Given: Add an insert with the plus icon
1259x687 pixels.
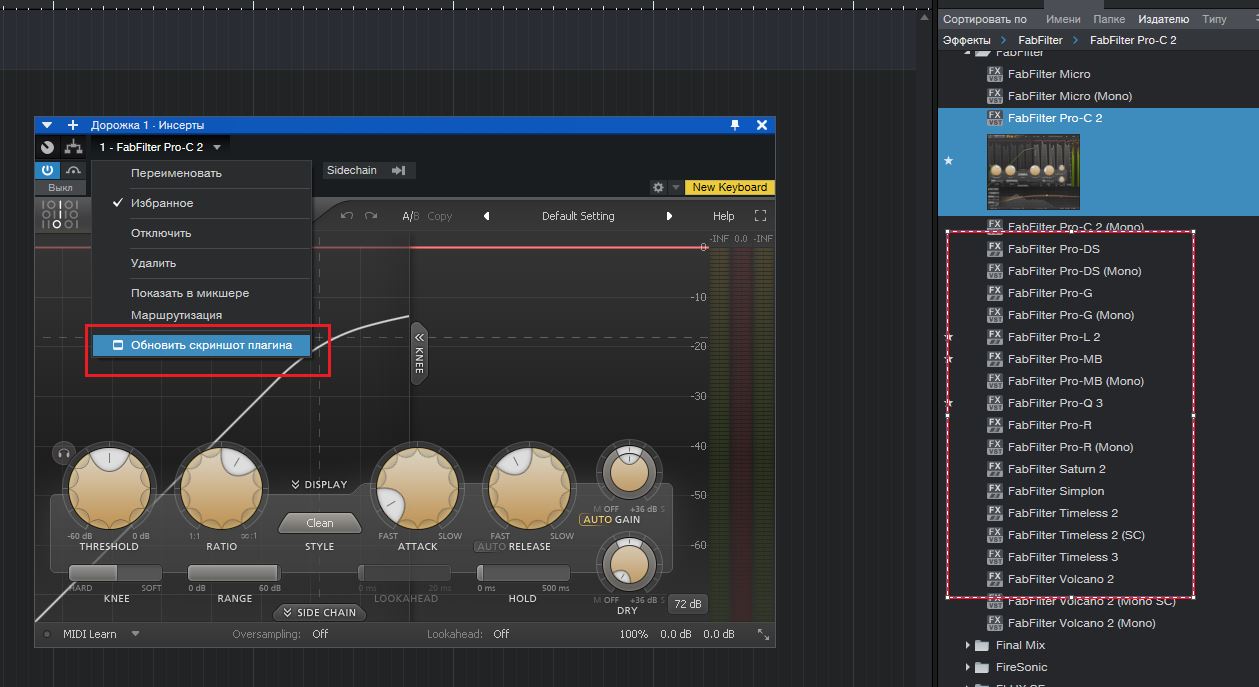Looking at the screenshot, I should (72, 125).
